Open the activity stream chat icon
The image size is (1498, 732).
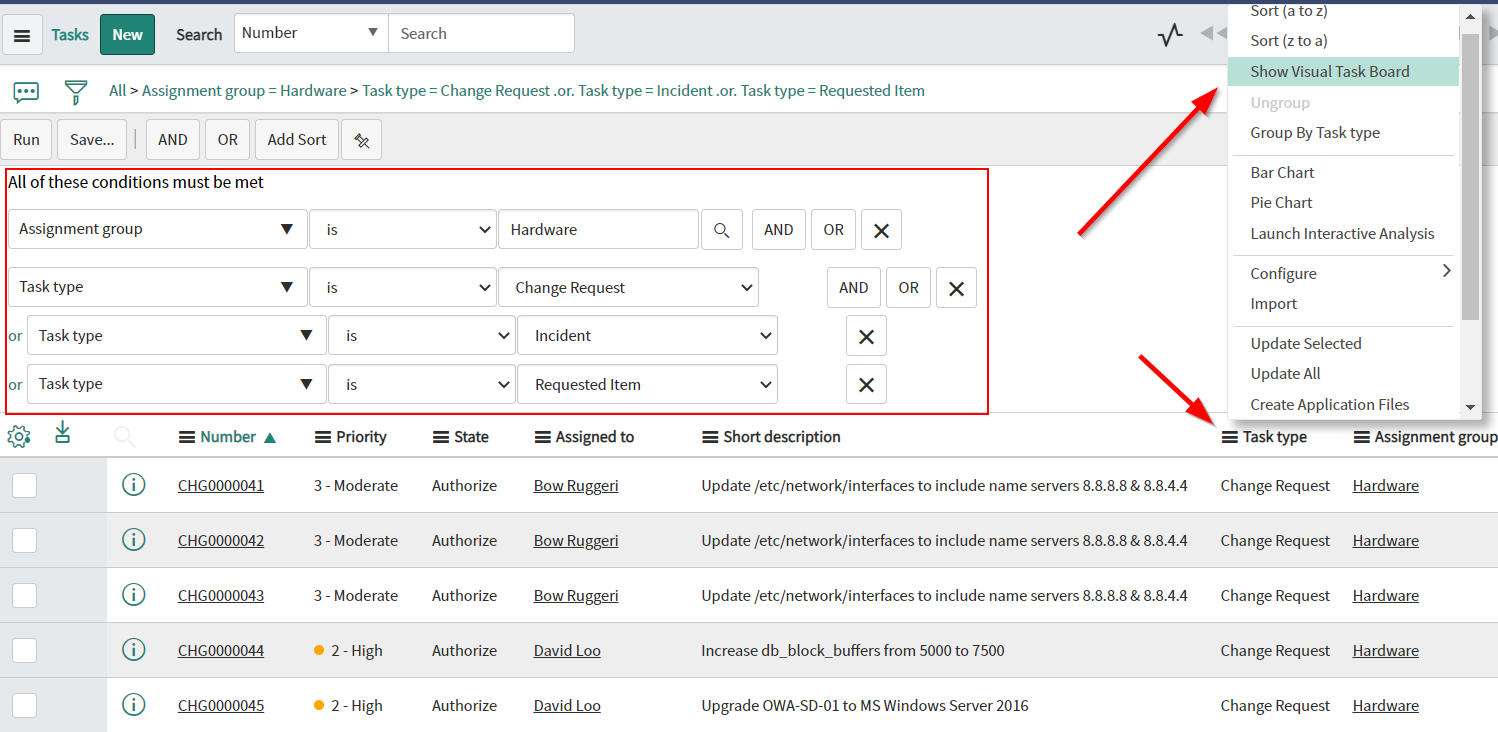click(26, 92)
